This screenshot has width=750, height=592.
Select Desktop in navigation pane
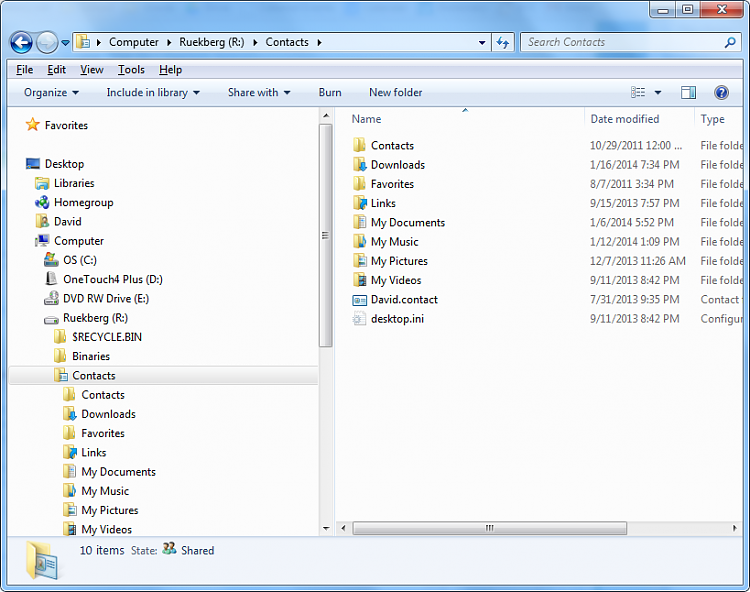pos(55,164)
